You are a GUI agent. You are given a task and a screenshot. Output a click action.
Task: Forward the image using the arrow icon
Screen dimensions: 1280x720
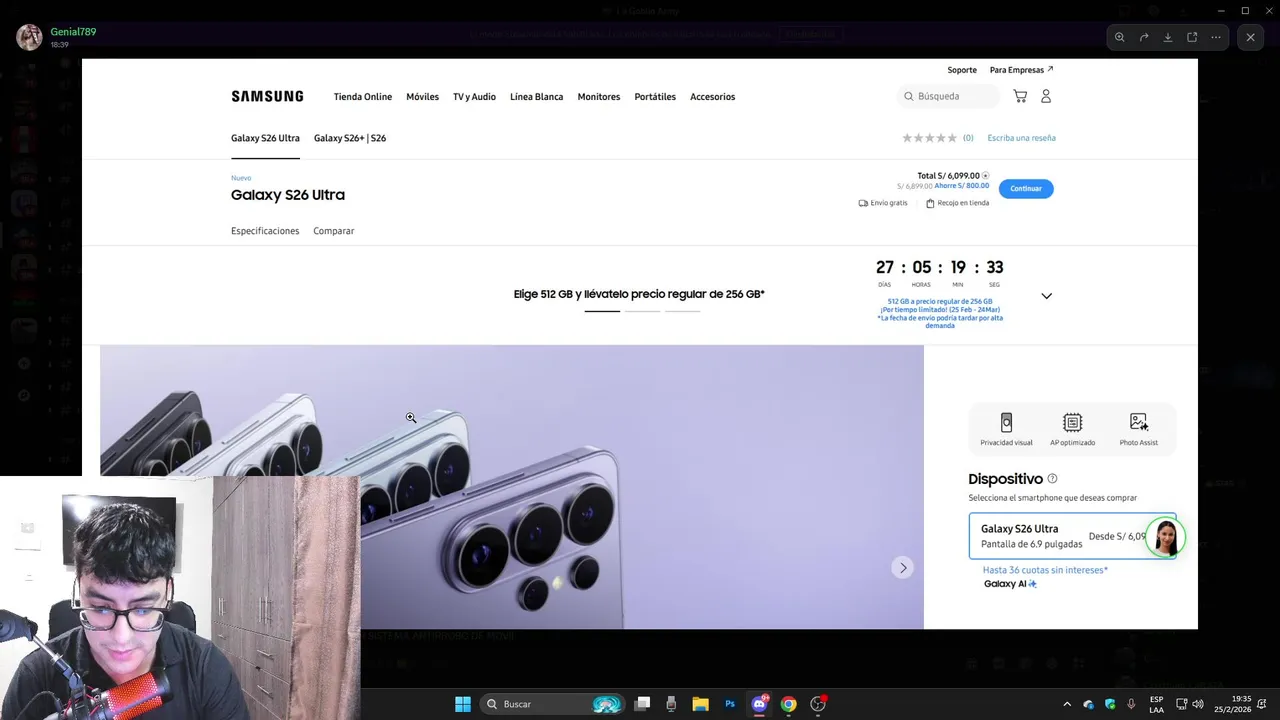[1144, 37]
